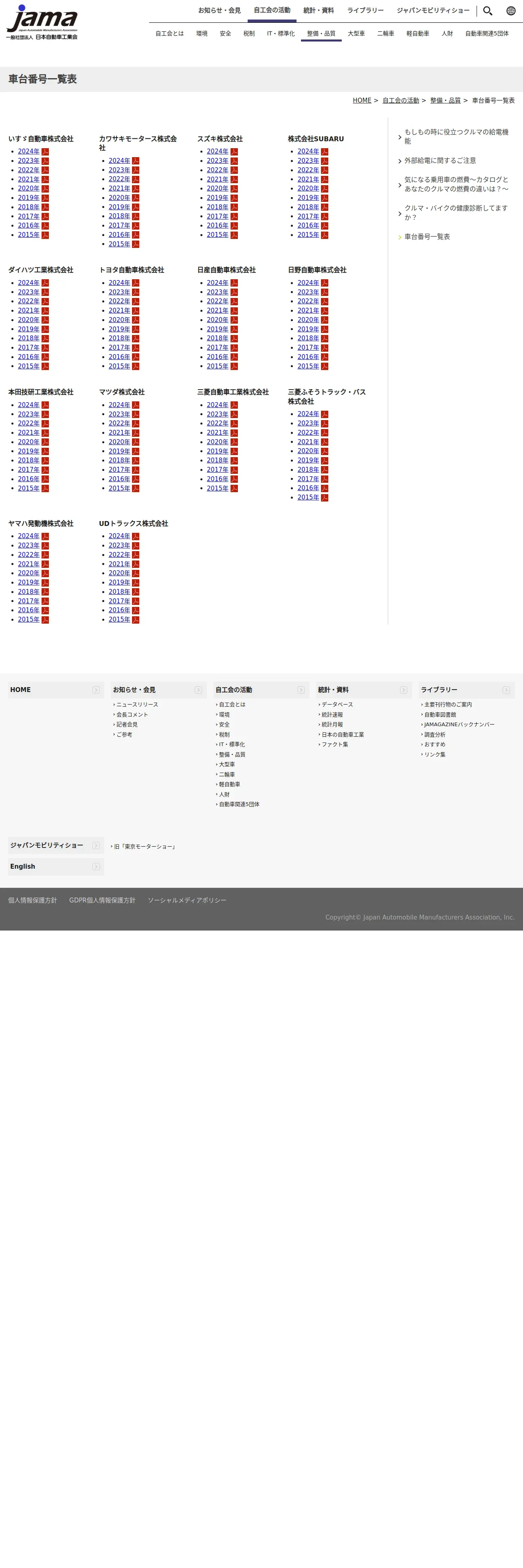
Task: Open 個人情報保護方針 in the footer
Action: [x=32, y=900]
